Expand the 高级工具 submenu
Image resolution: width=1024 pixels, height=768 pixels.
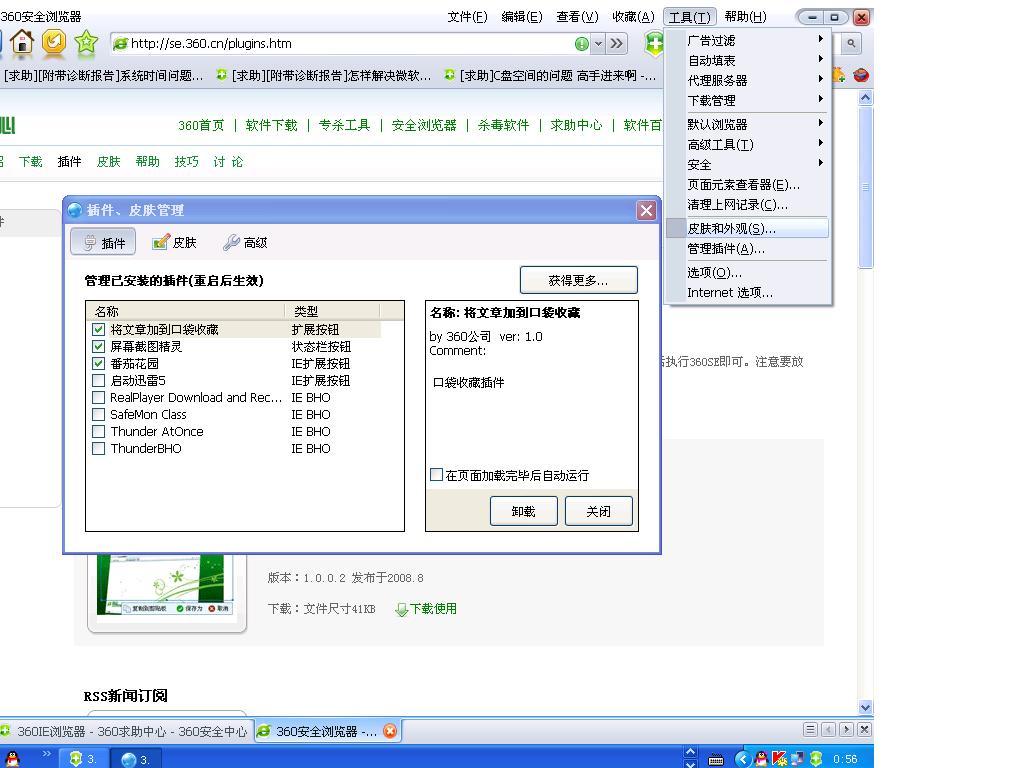[756, 144]
